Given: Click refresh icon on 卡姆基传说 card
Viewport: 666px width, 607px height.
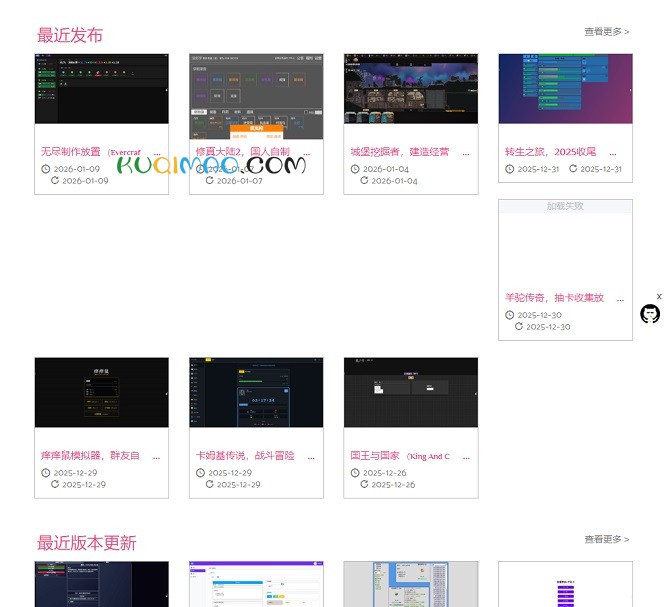Looking at the screenshot, I should pos(209,484).
